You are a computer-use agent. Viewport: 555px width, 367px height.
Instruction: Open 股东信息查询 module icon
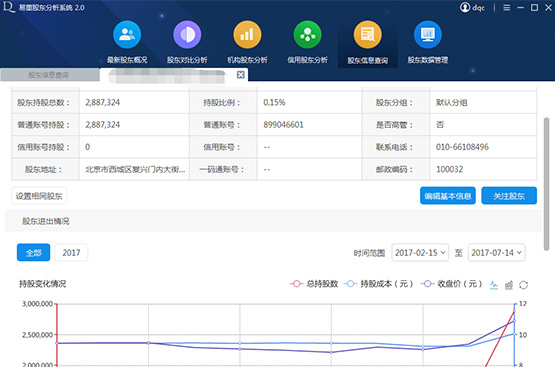tap(368, 35)
